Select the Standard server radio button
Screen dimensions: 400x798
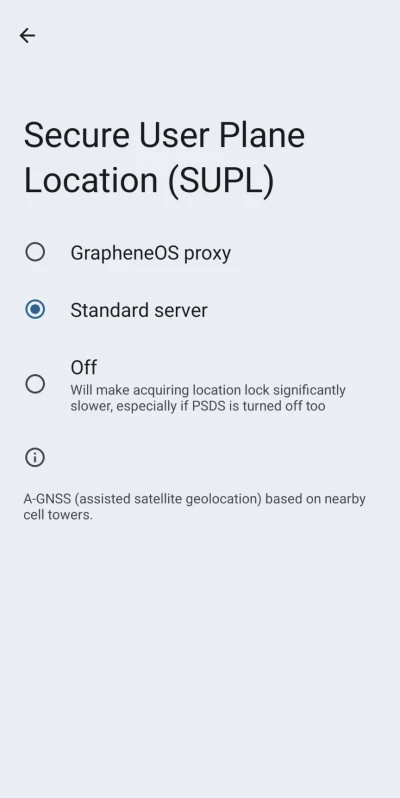click(x=35, y=309)
